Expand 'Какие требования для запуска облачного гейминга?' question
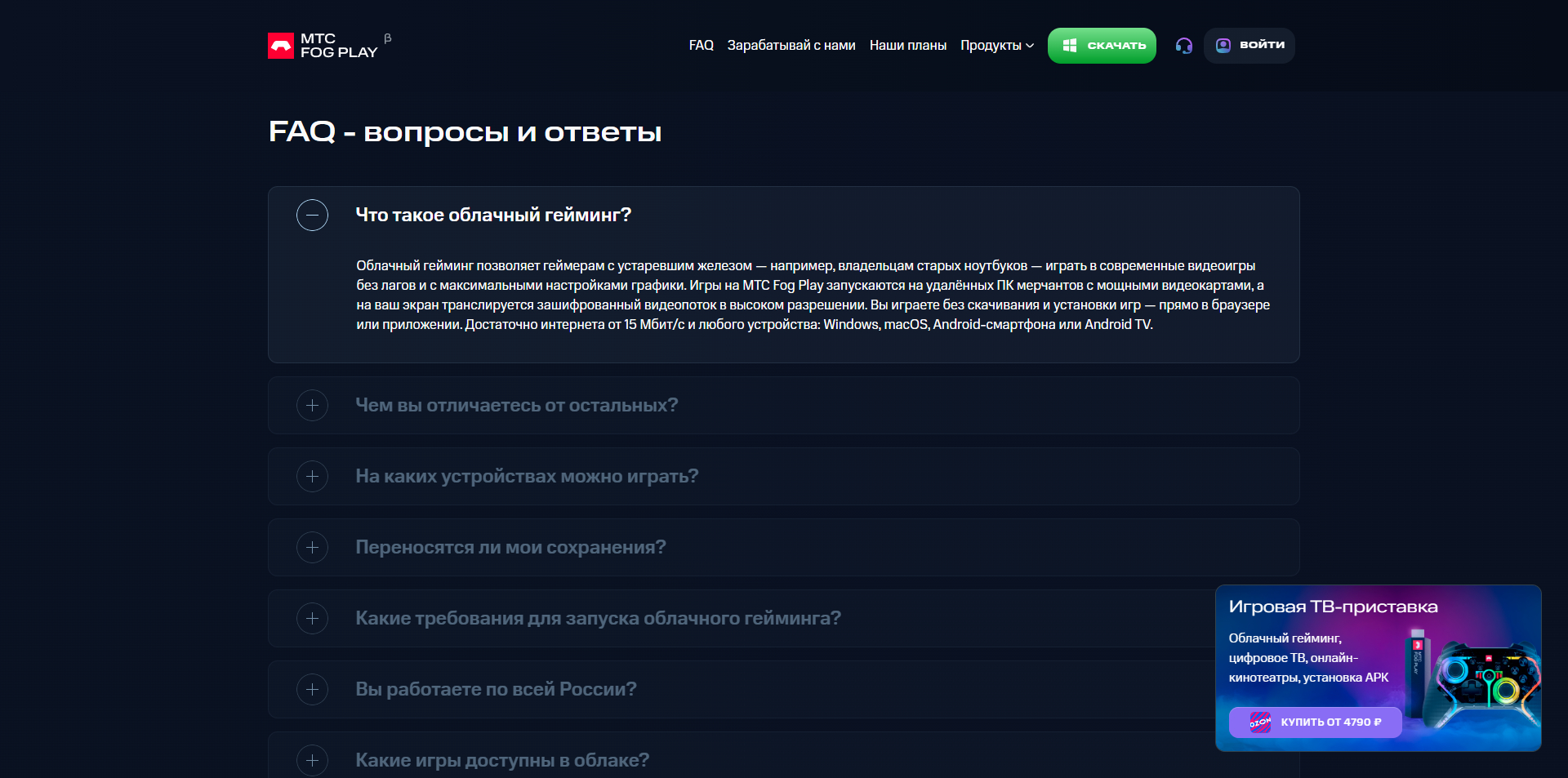 pyautogui.click(x=598, y=619)
